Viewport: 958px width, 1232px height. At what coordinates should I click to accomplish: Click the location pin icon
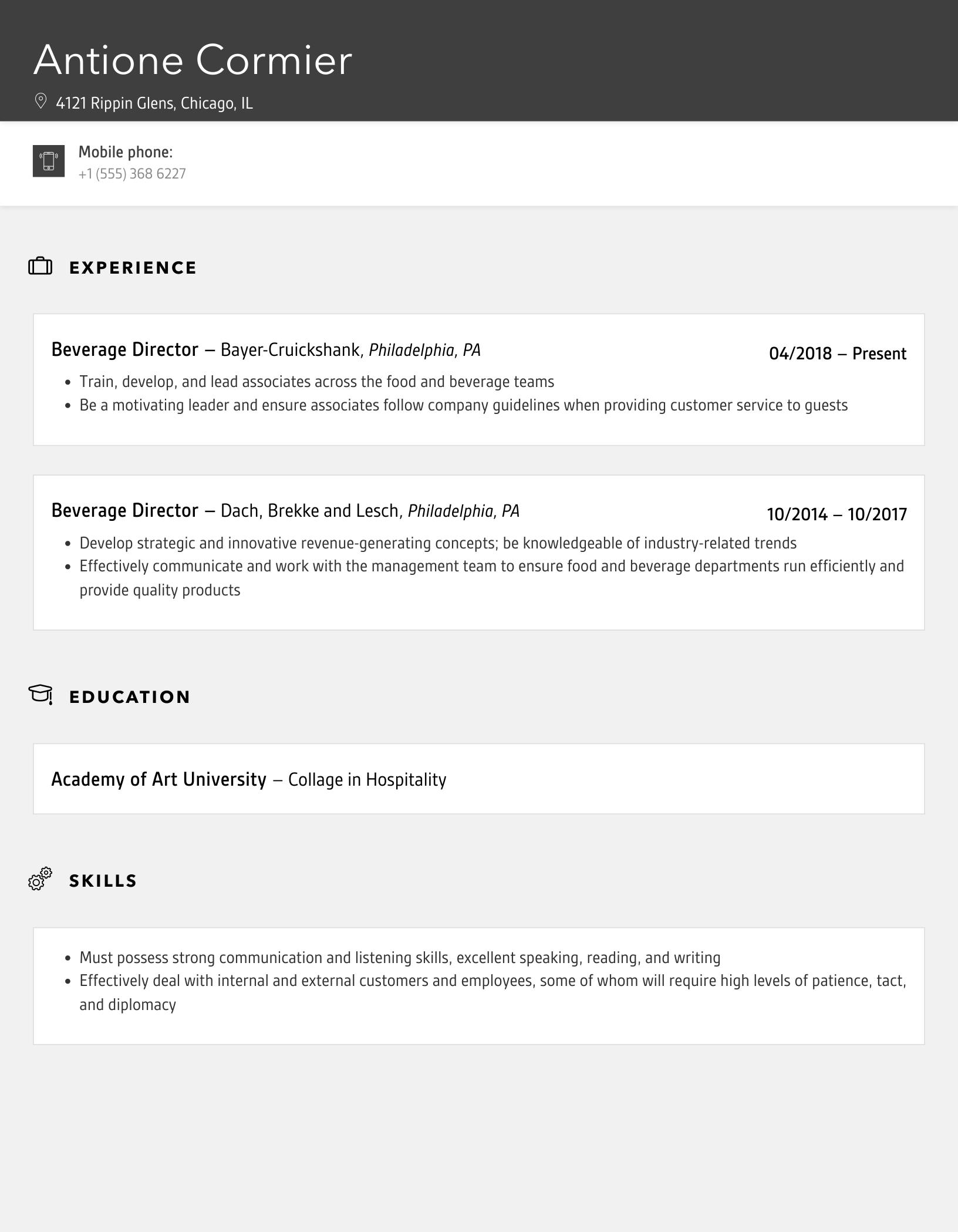click(41, 102)
